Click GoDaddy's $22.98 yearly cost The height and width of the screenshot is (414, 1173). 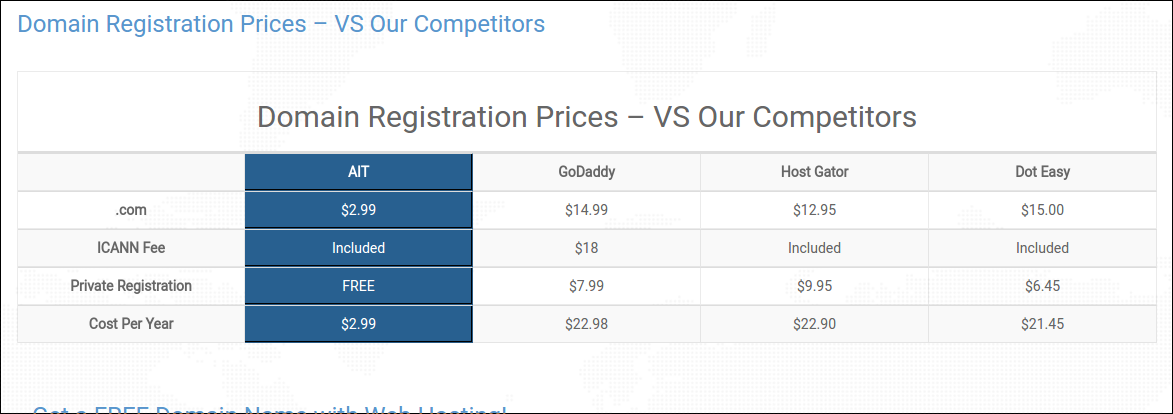(586, 324)
